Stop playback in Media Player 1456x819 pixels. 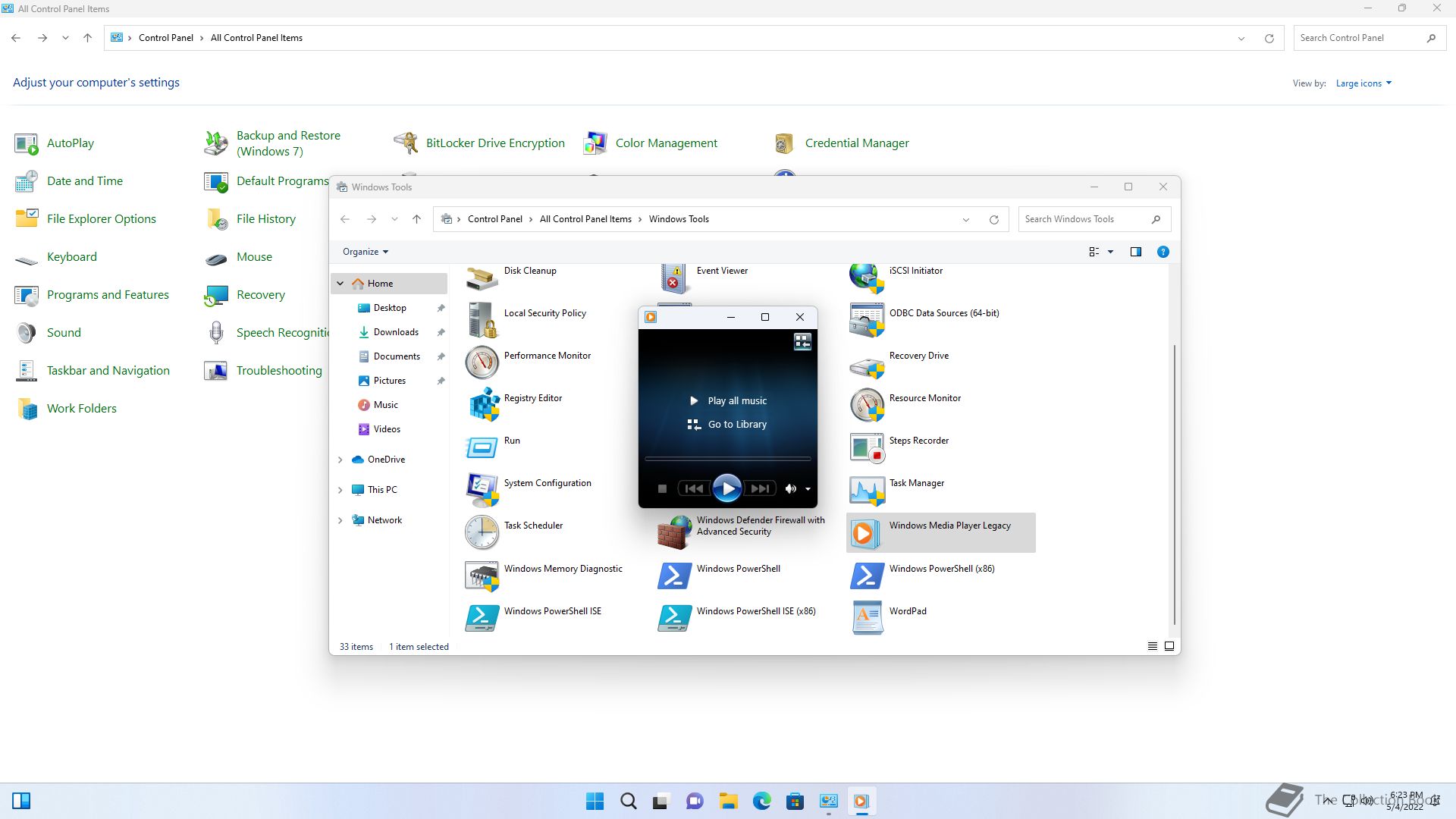662,489
